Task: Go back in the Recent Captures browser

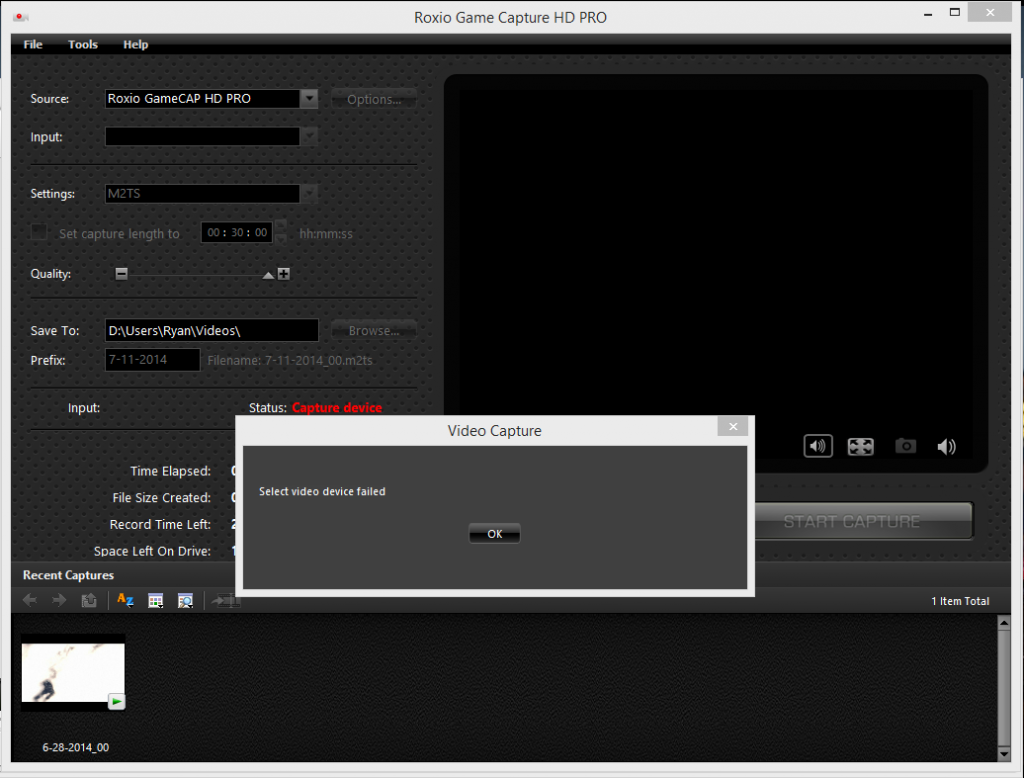Action: tap(29, 600)
